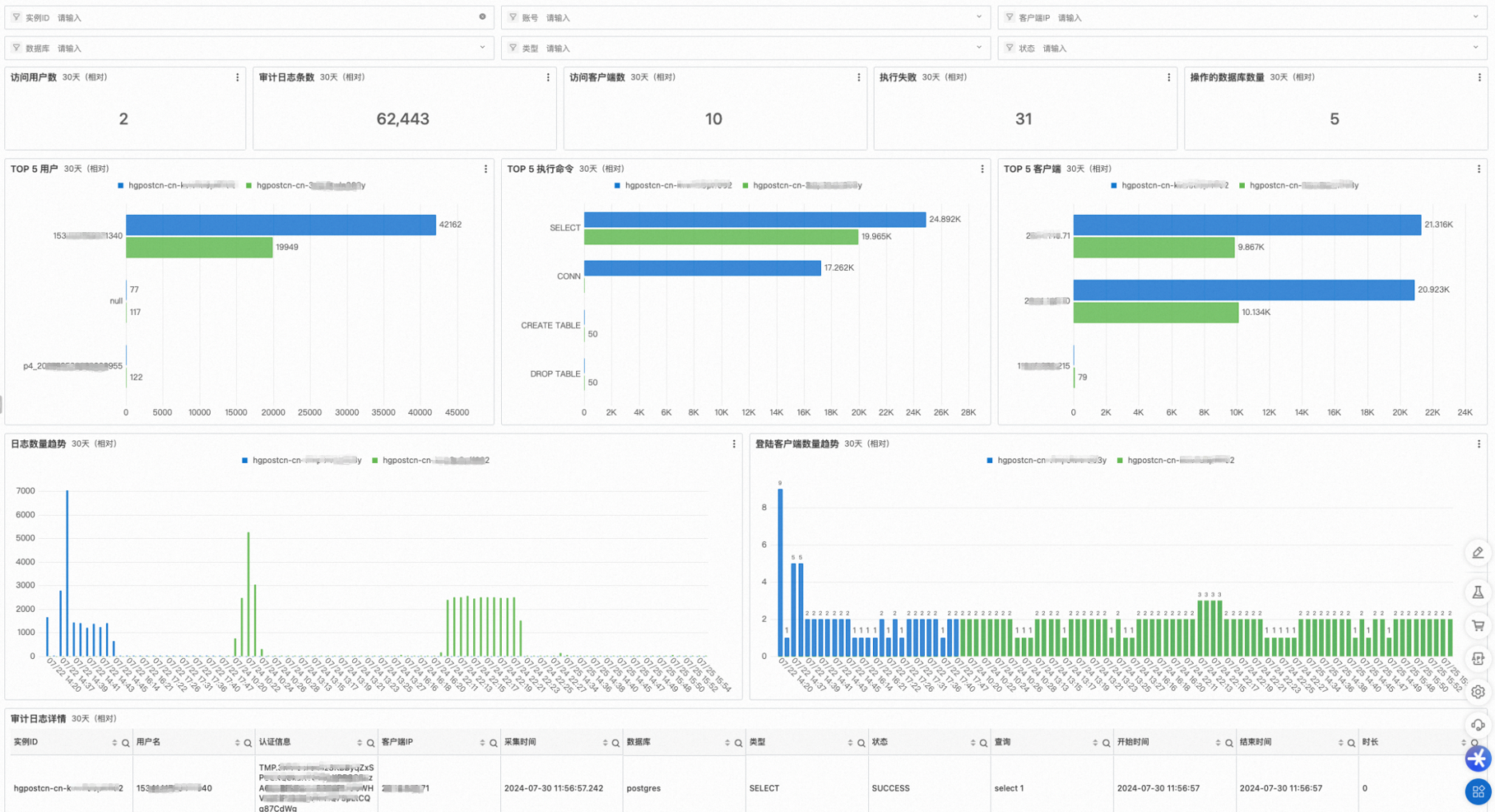Open the edit pencil tool in right sidebar
The height and width of the screenshot is (812, 1495).
click(x=1478, y=553)
